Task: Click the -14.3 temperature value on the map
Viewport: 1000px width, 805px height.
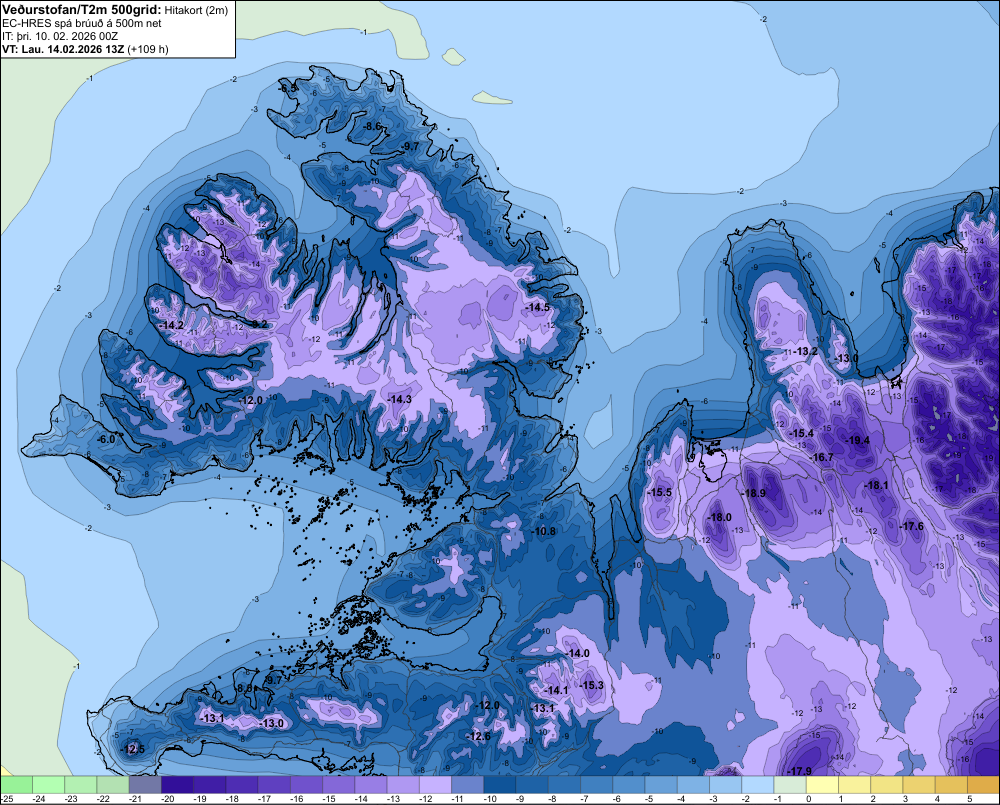Action: tap(399, 399)
